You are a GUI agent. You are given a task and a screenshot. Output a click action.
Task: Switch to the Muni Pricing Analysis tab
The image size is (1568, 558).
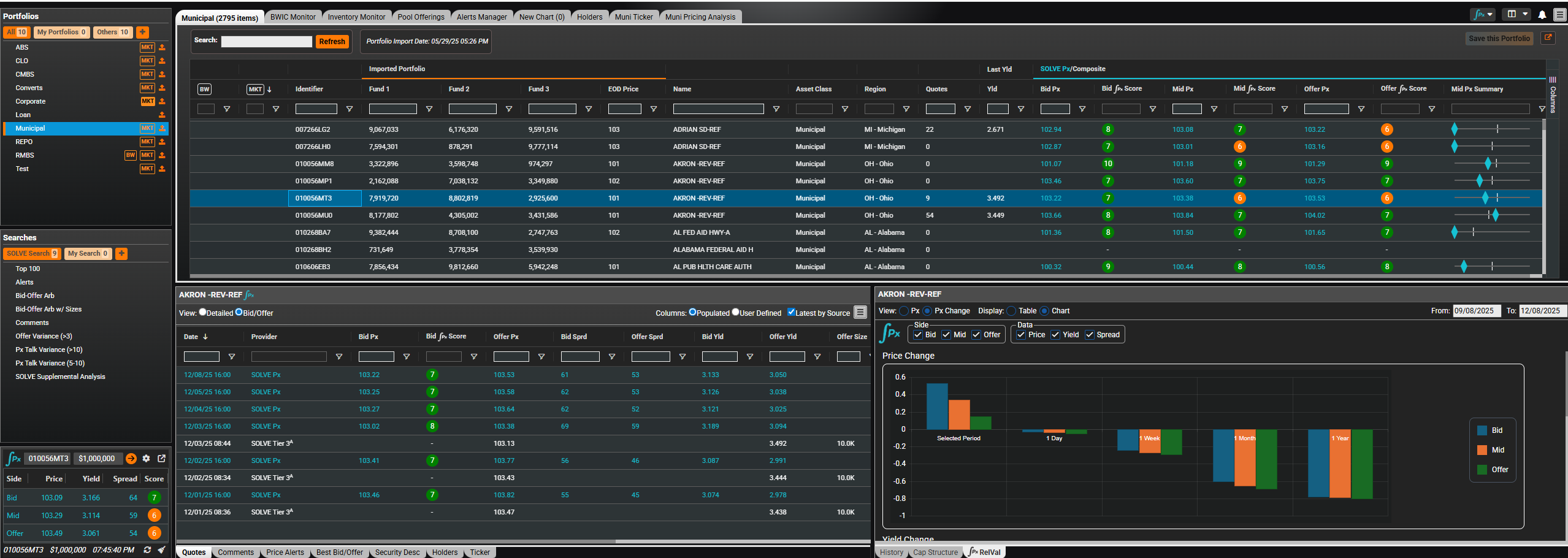pos(700,17)
